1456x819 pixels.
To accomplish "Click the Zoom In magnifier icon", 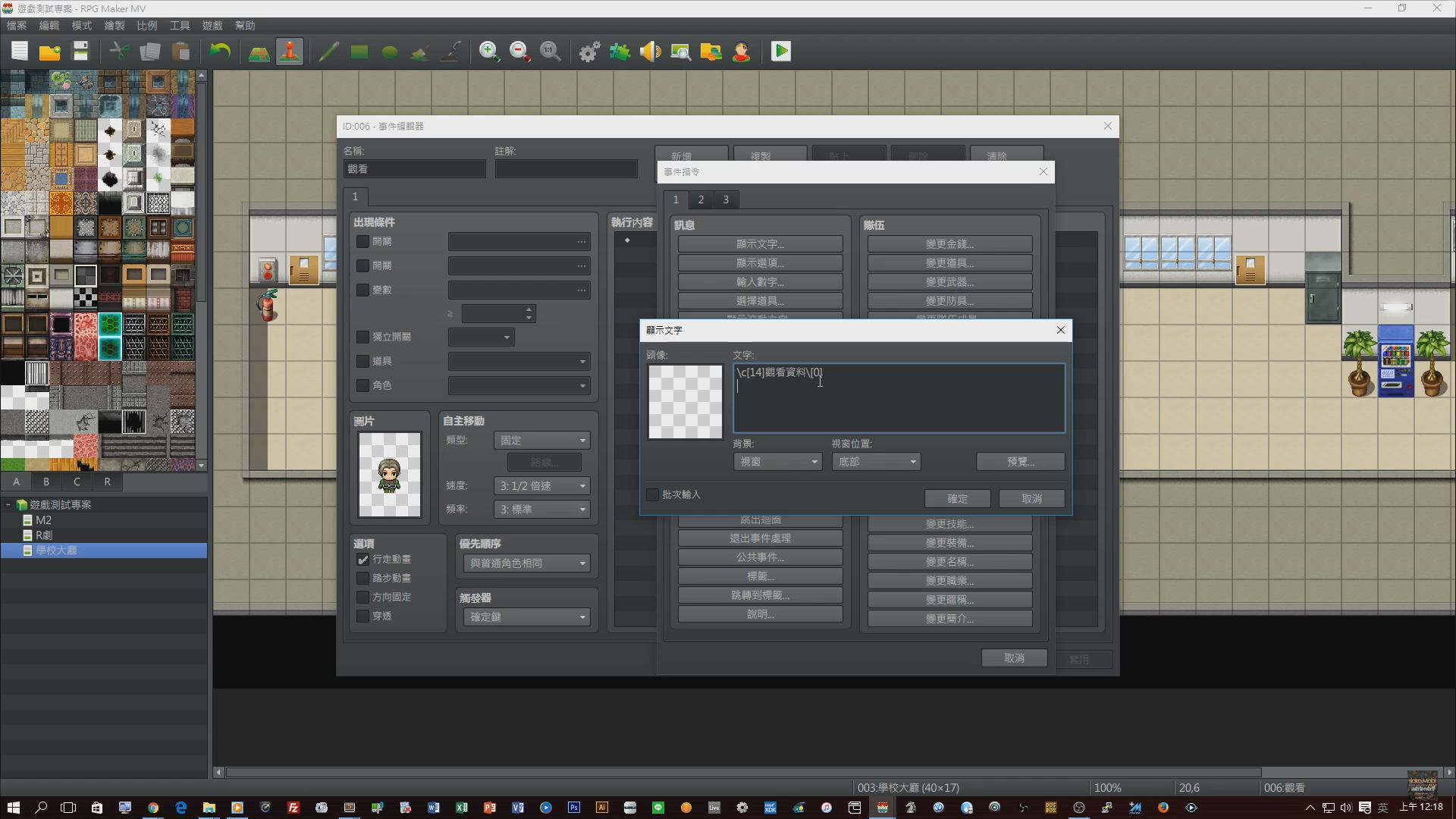I will point(490,52).
